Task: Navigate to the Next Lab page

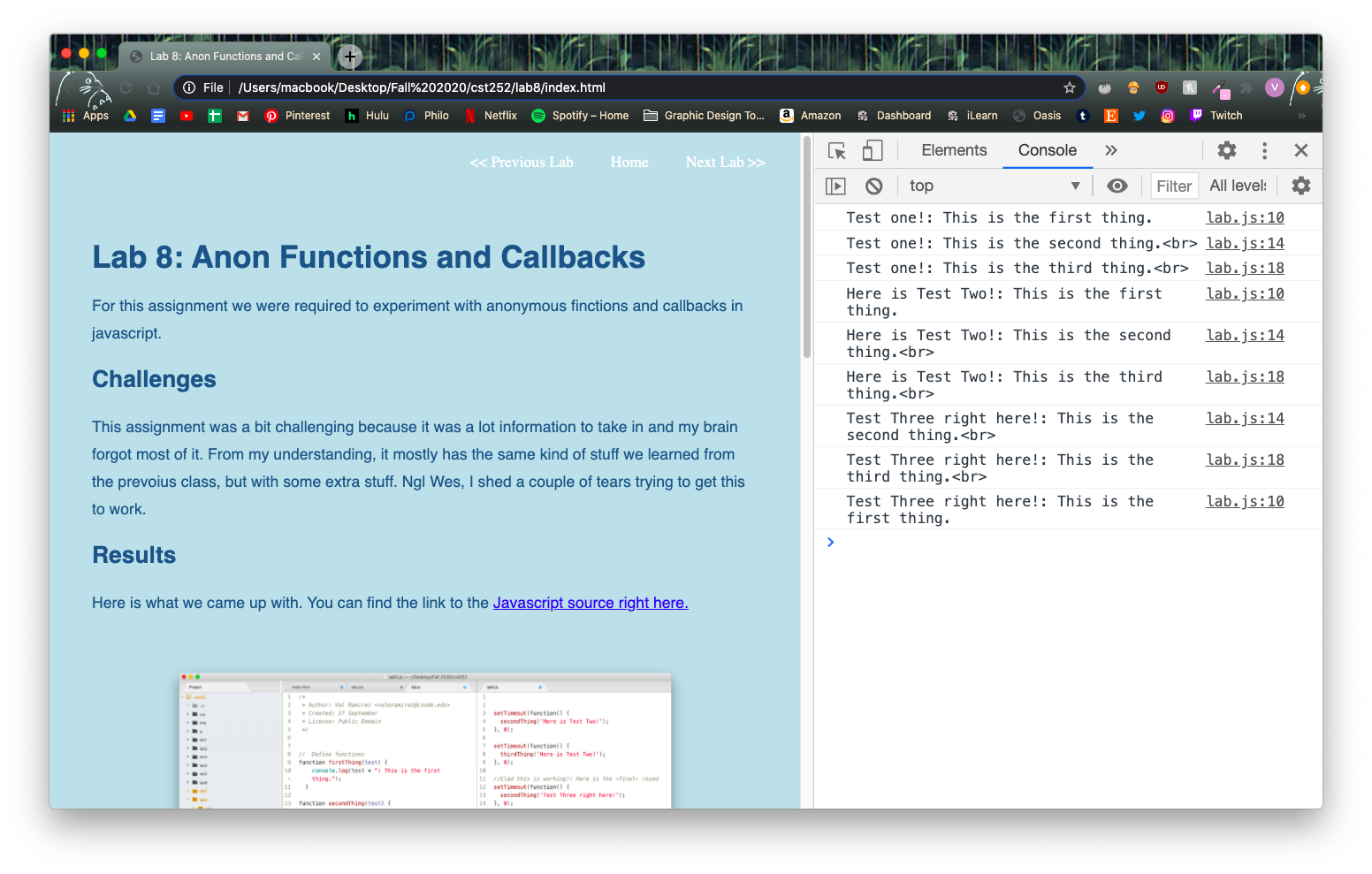Action: pyautogui.click(x=725, y=162)
